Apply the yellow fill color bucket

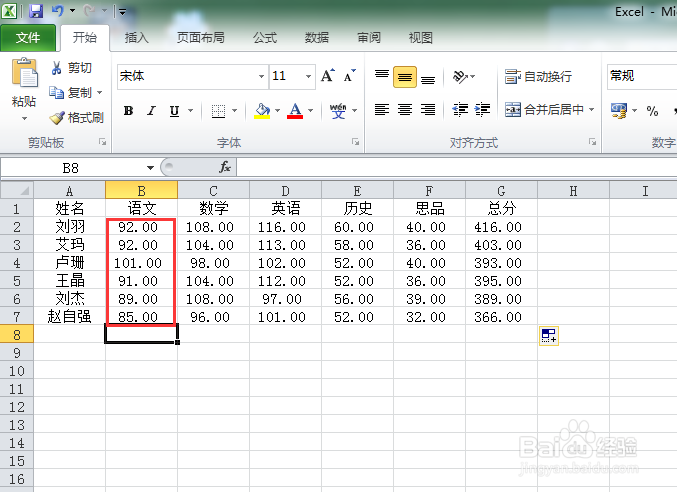(262, 111)
